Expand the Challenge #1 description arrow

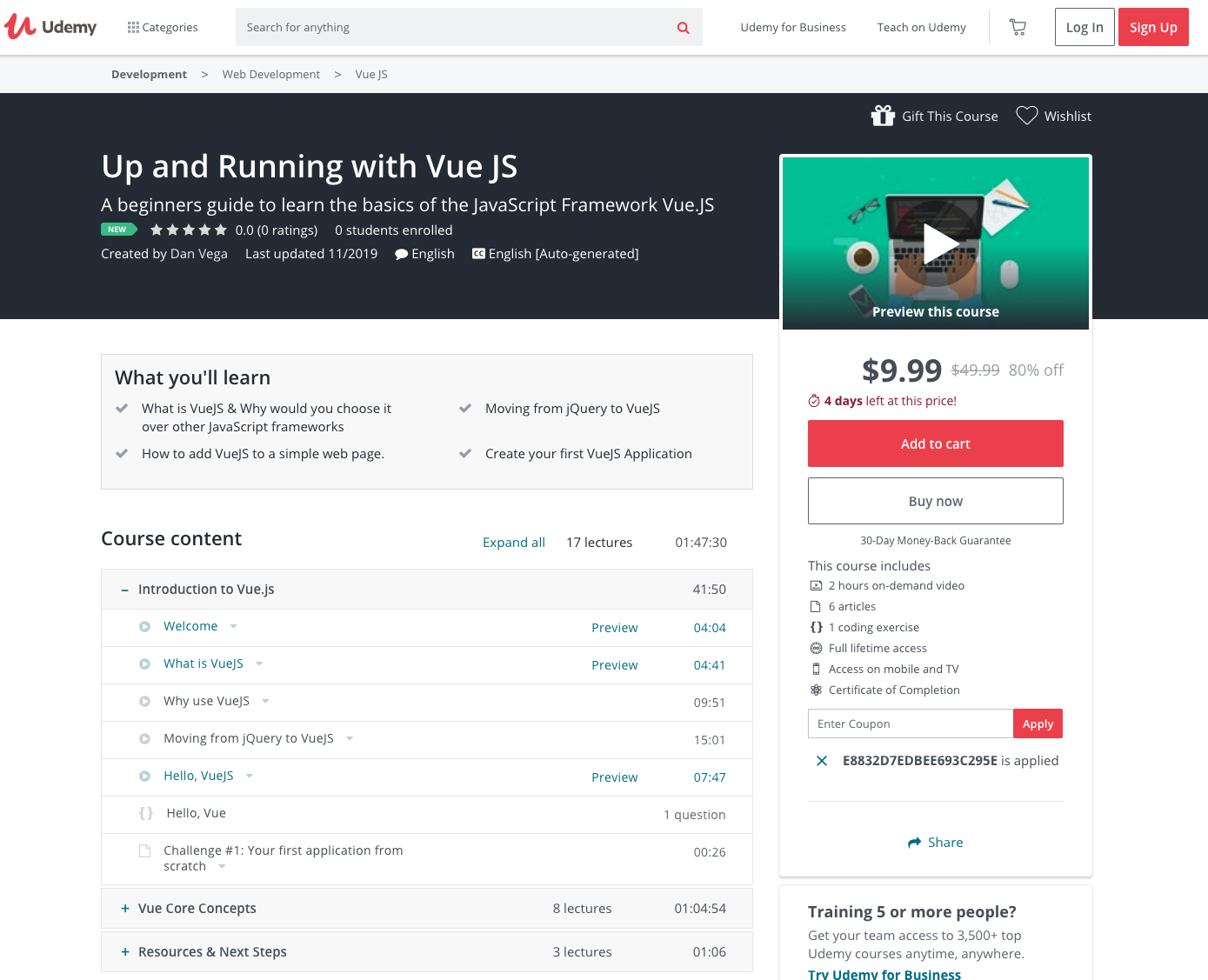point(222,867)
